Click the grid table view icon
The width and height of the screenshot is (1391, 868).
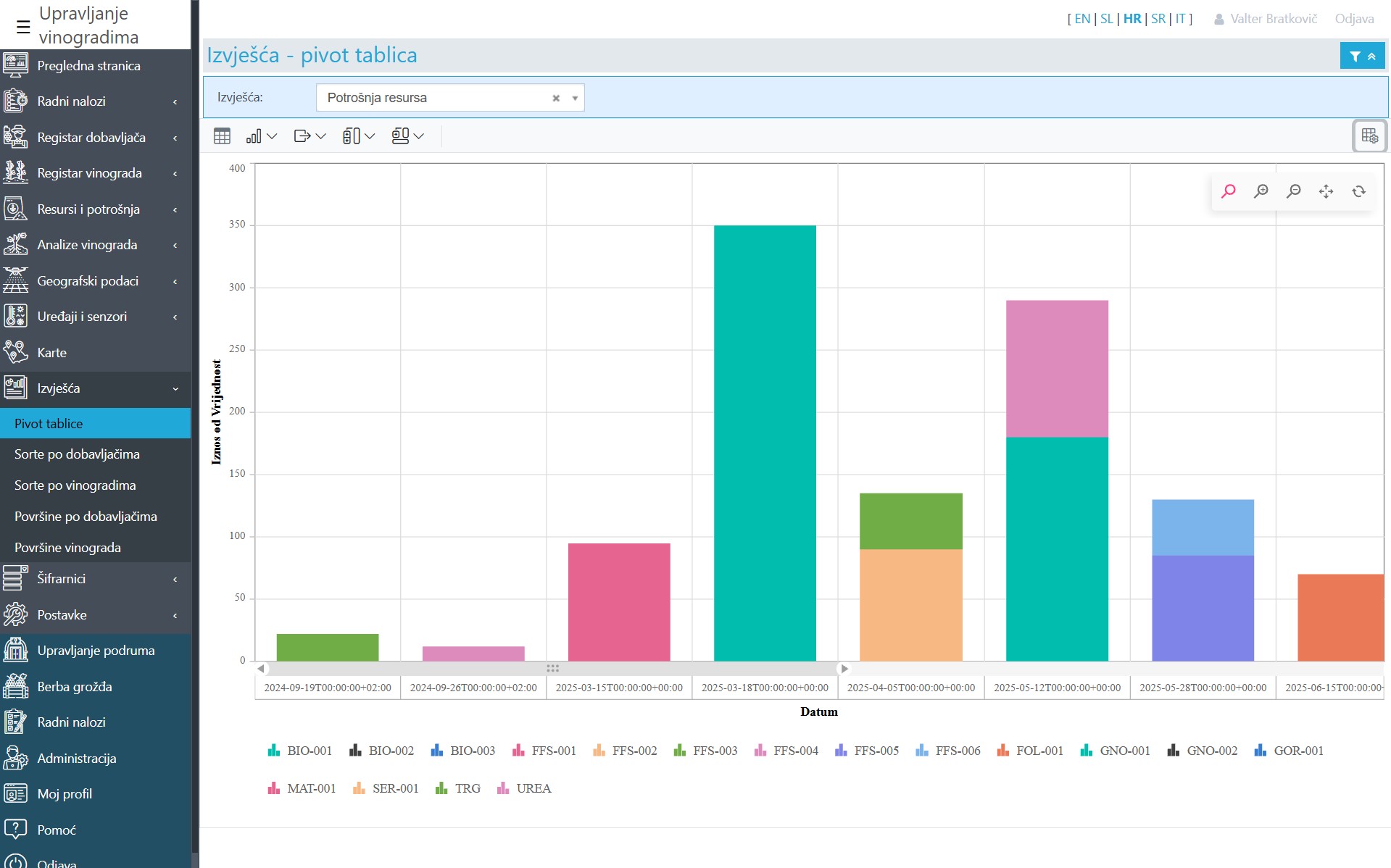(x=222, y=135)
